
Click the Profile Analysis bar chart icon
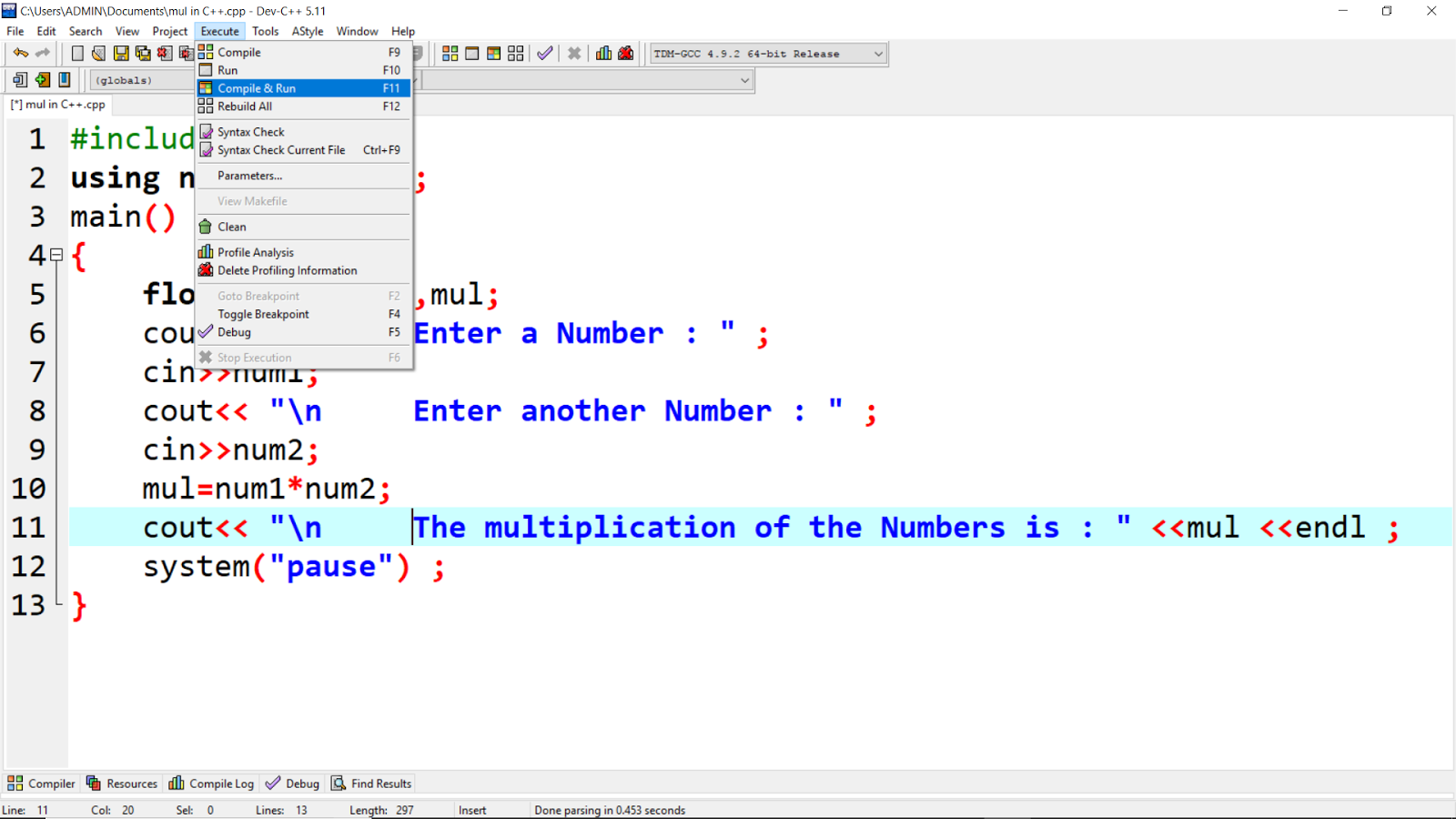click(602, 53)
